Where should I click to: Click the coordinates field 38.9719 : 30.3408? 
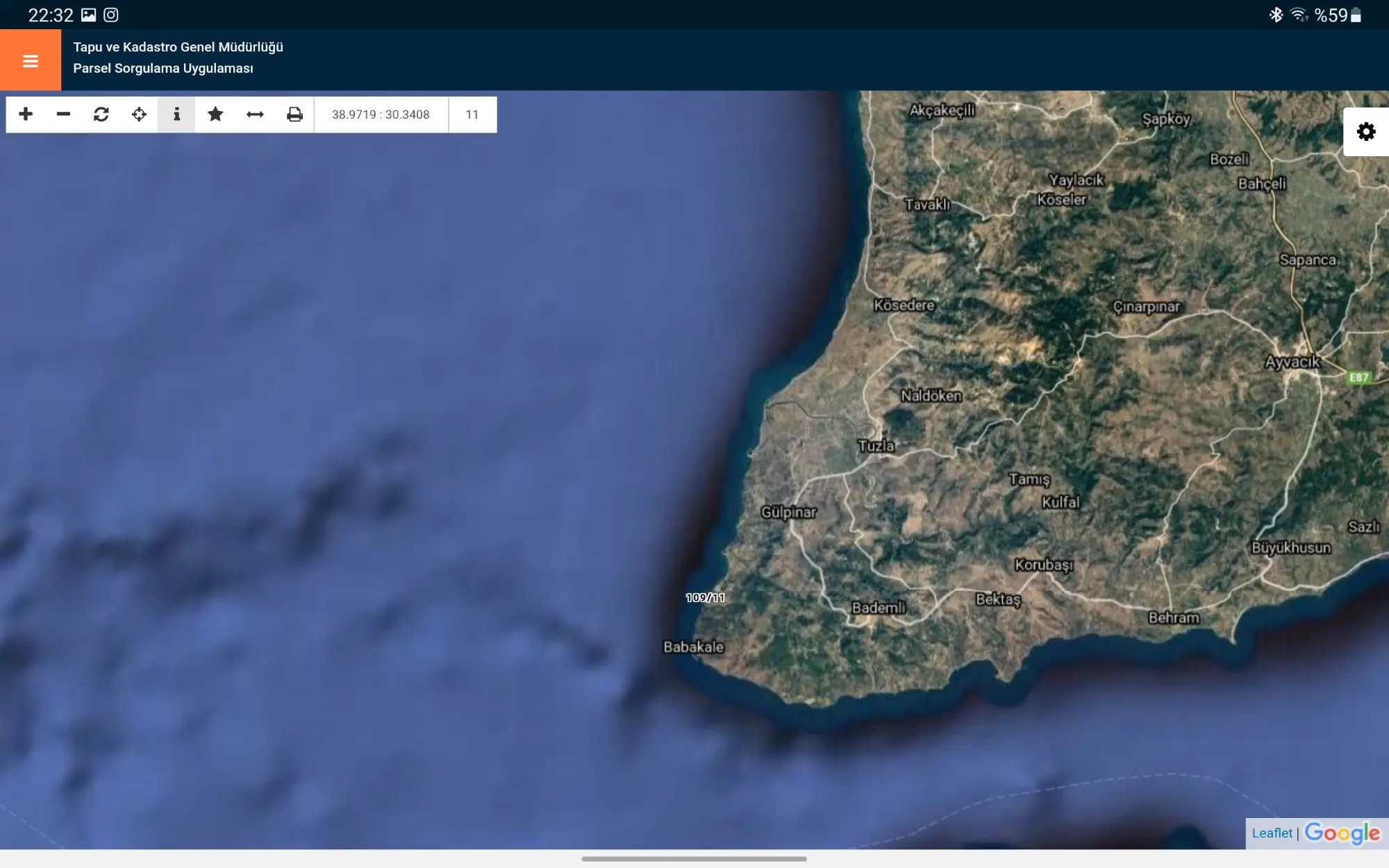tap(381, 115)
